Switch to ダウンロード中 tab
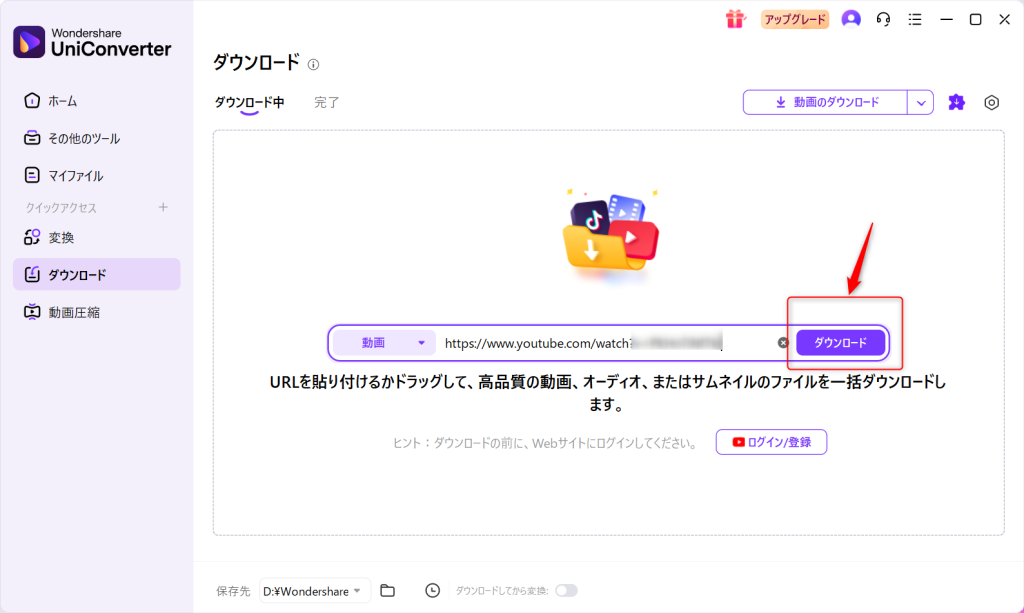The height and width of the screenshot is (613, 1024). [x=249, y=102]
